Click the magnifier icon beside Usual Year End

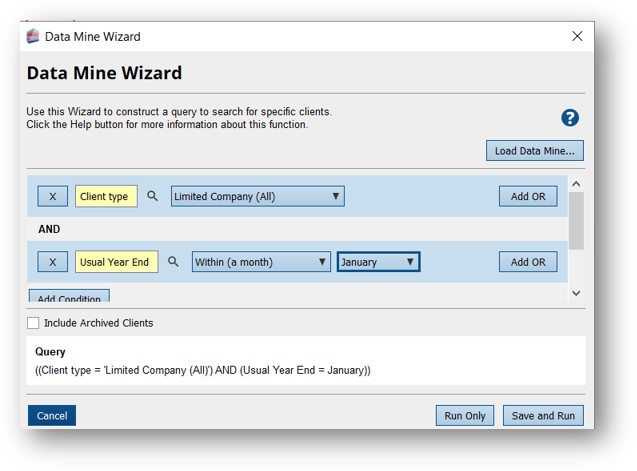(173, 261)
